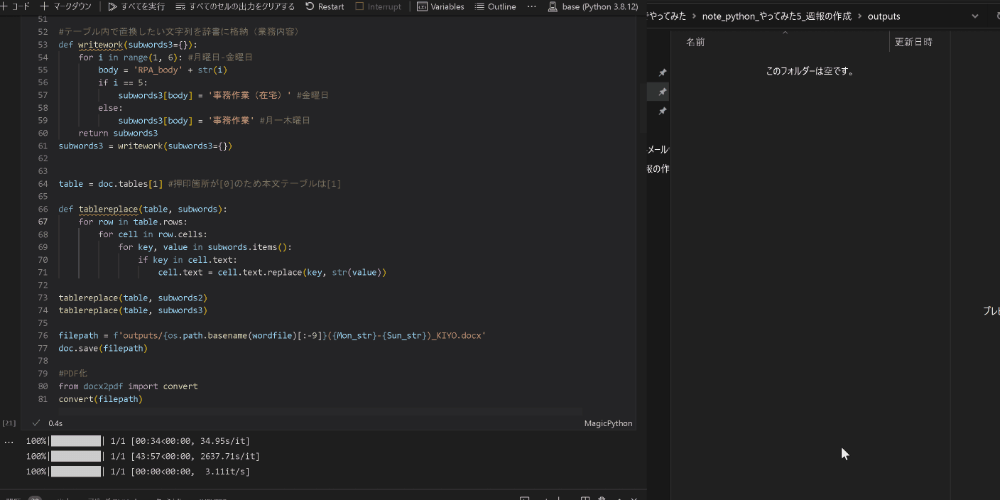Select kernel base (Python 3.8.12)
1000x500 pixels.
[593, 6]
